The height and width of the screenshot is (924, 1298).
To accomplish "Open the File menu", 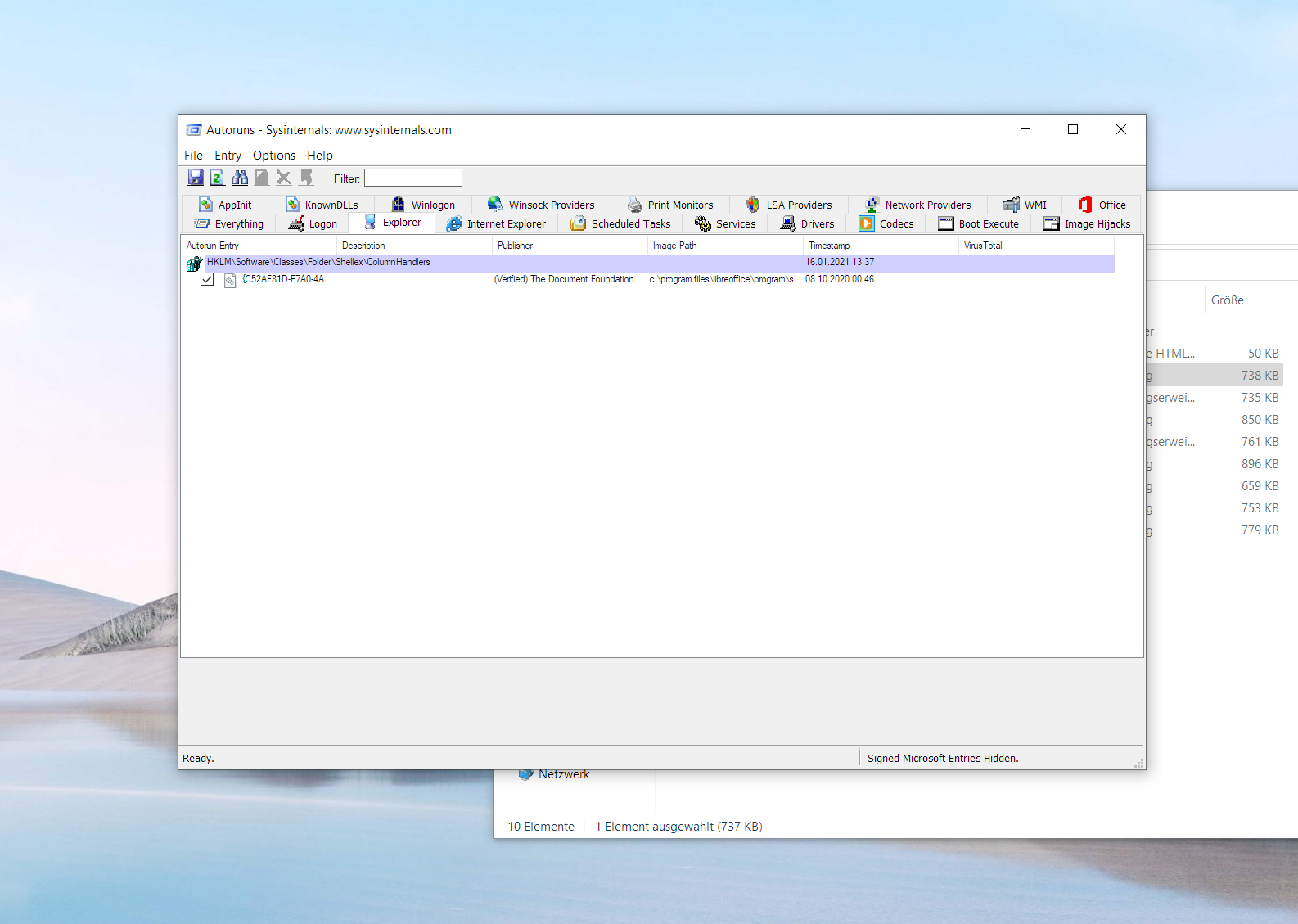I will (193, 156).
